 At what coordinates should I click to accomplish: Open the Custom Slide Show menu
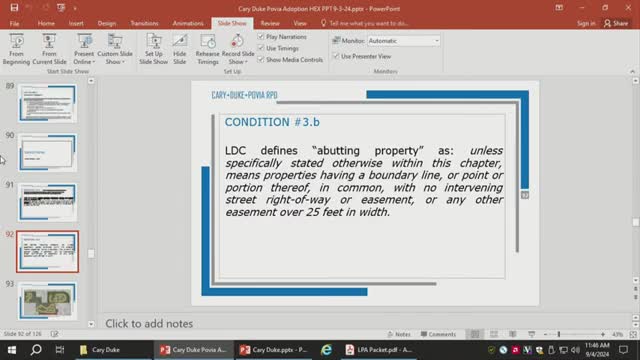115,49
